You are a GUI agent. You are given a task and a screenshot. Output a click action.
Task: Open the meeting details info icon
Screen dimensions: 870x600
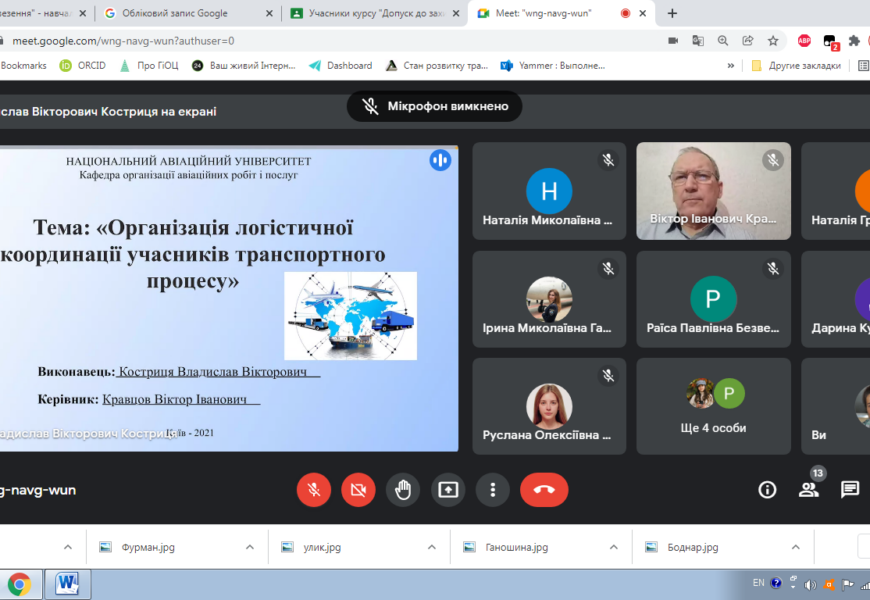tap(767, 489)
